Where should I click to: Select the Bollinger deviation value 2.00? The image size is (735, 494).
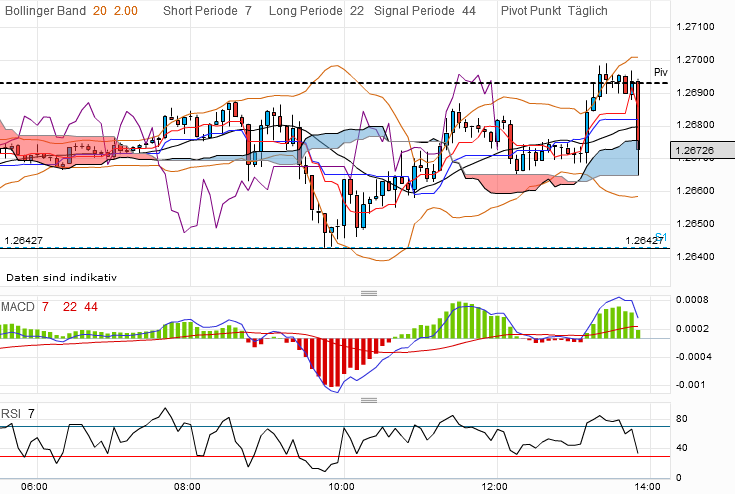pos(126,11)
